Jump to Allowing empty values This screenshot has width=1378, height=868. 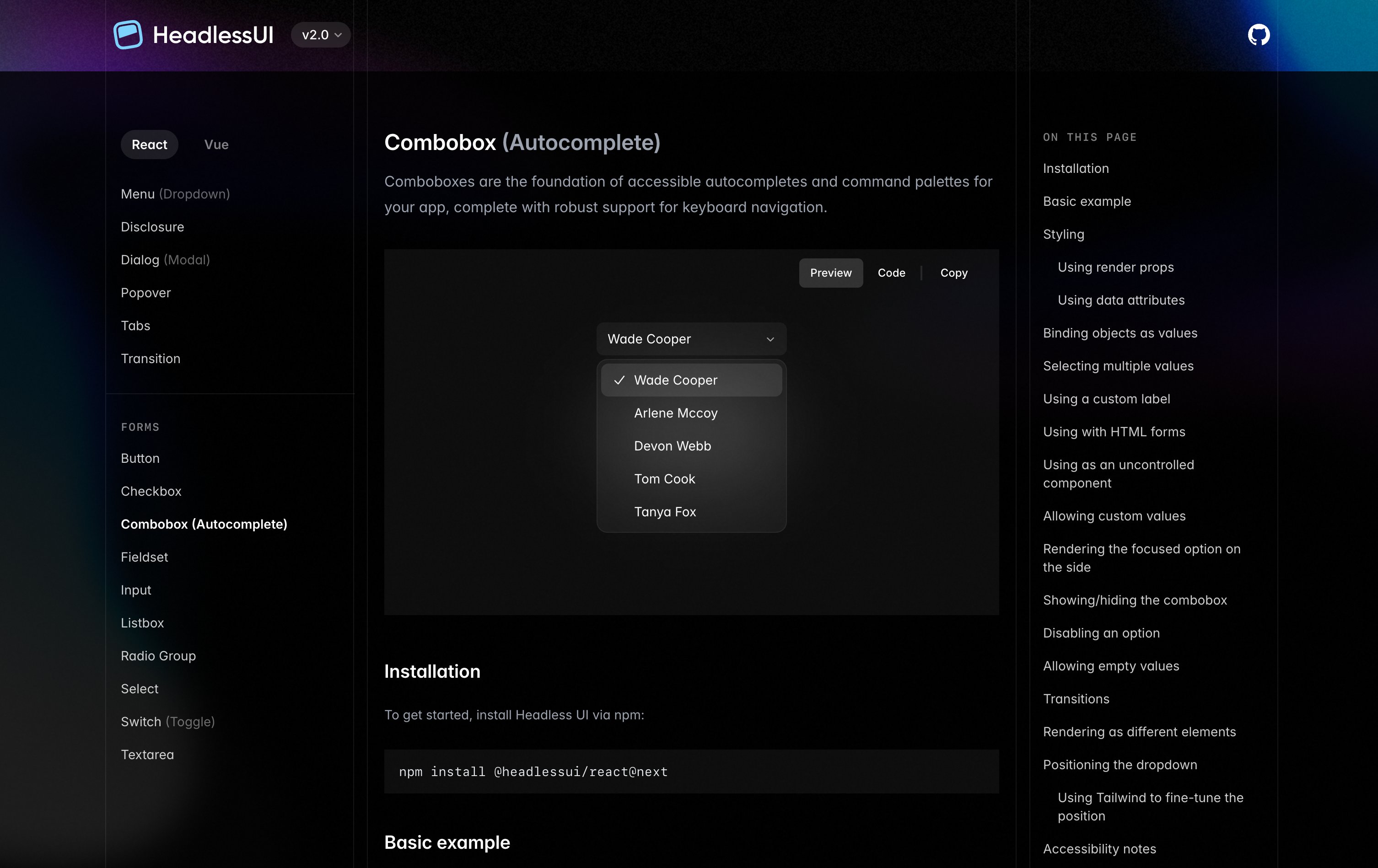coord(1111,666)
